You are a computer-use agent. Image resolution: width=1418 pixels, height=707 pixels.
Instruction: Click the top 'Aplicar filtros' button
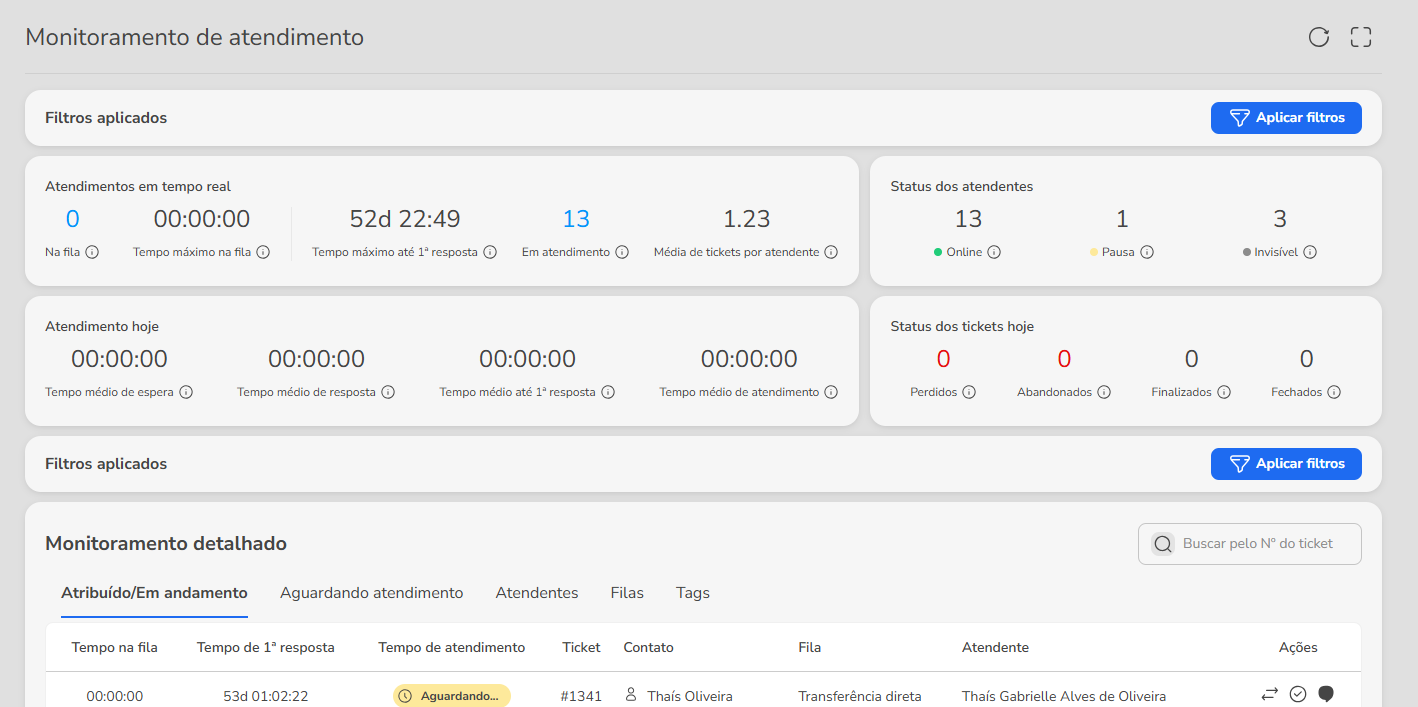click(x=1285, y=118)
